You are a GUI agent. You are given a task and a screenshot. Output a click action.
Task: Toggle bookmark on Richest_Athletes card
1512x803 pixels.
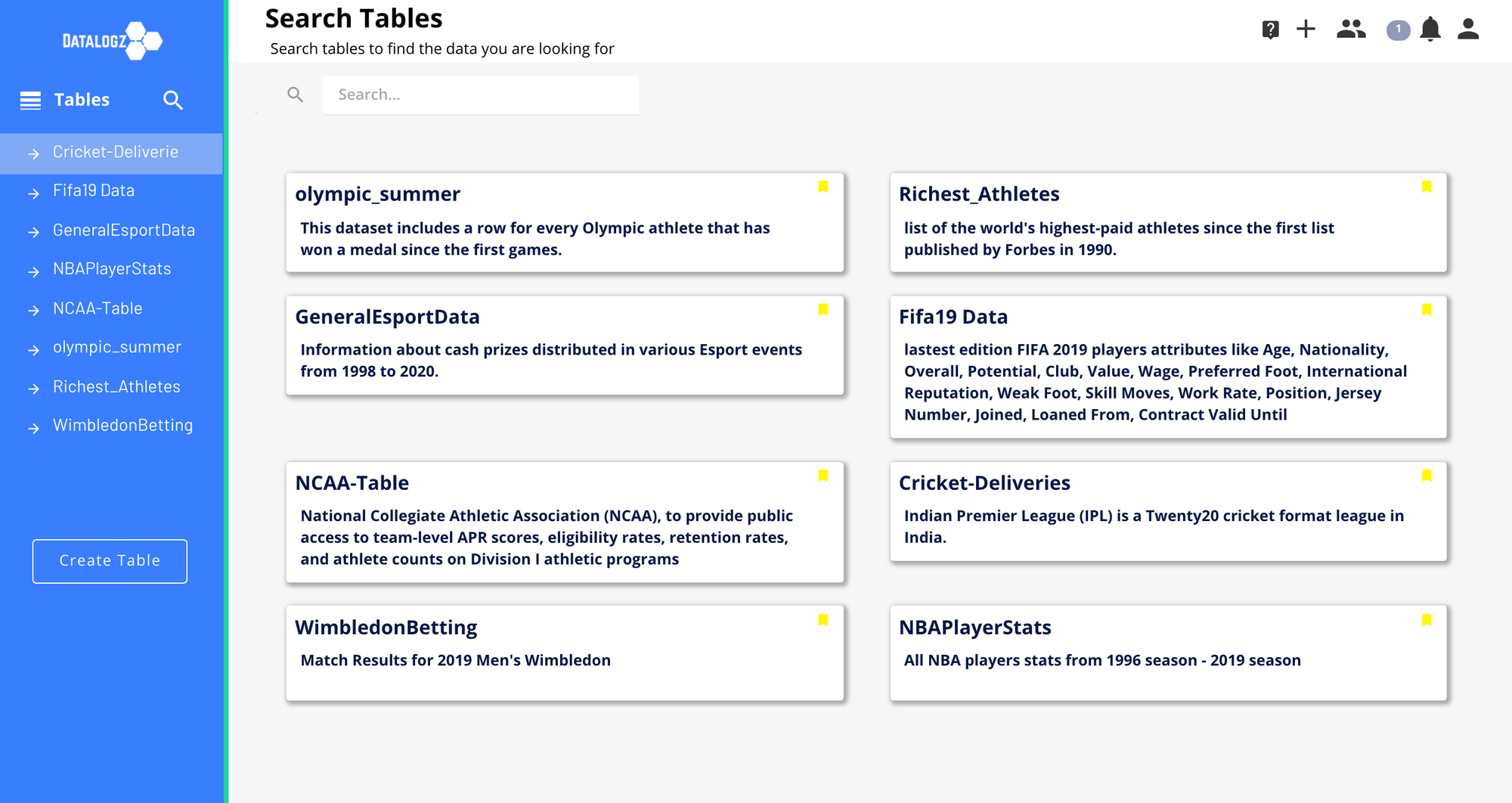tap(1427, 187)
